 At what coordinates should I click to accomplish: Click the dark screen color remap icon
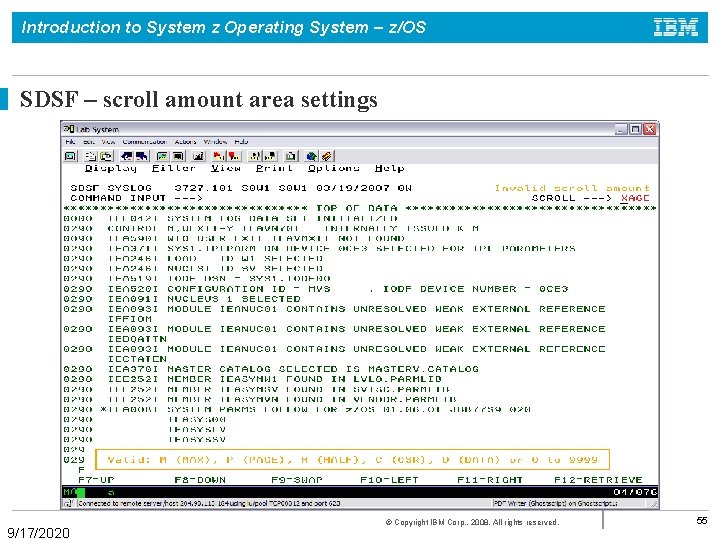pos(178,157)
